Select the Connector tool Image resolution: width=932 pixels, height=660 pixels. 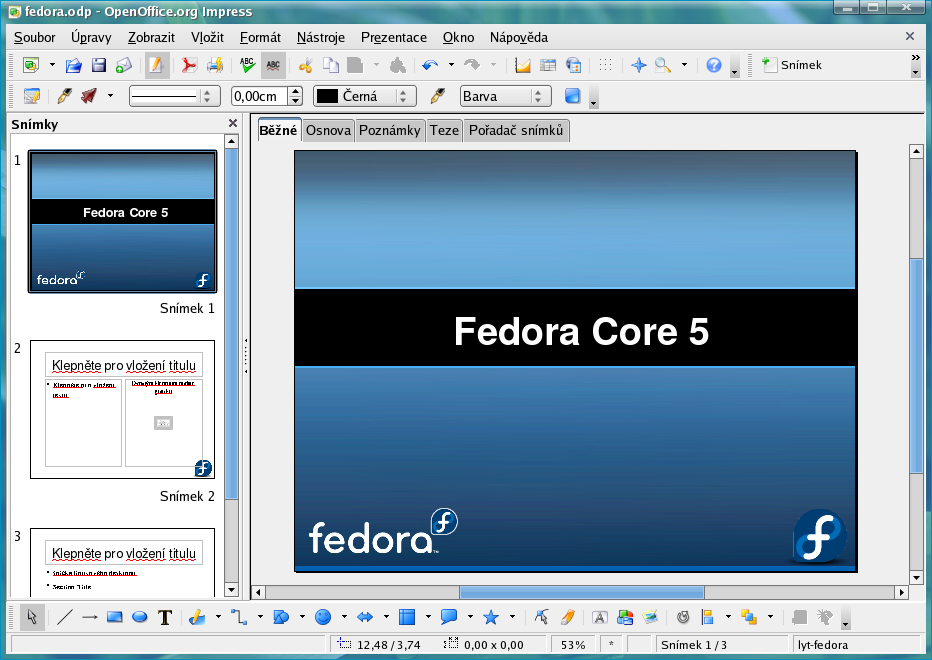[239, 618]
